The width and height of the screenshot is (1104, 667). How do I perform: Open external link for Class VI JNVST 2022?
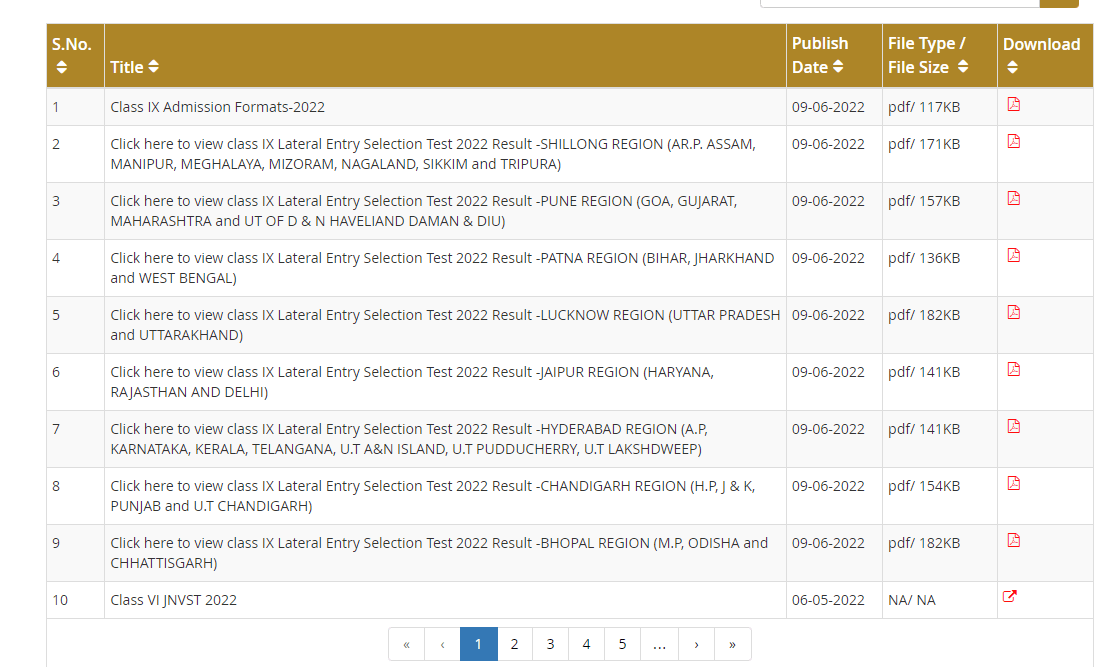tap(1010, 597)
